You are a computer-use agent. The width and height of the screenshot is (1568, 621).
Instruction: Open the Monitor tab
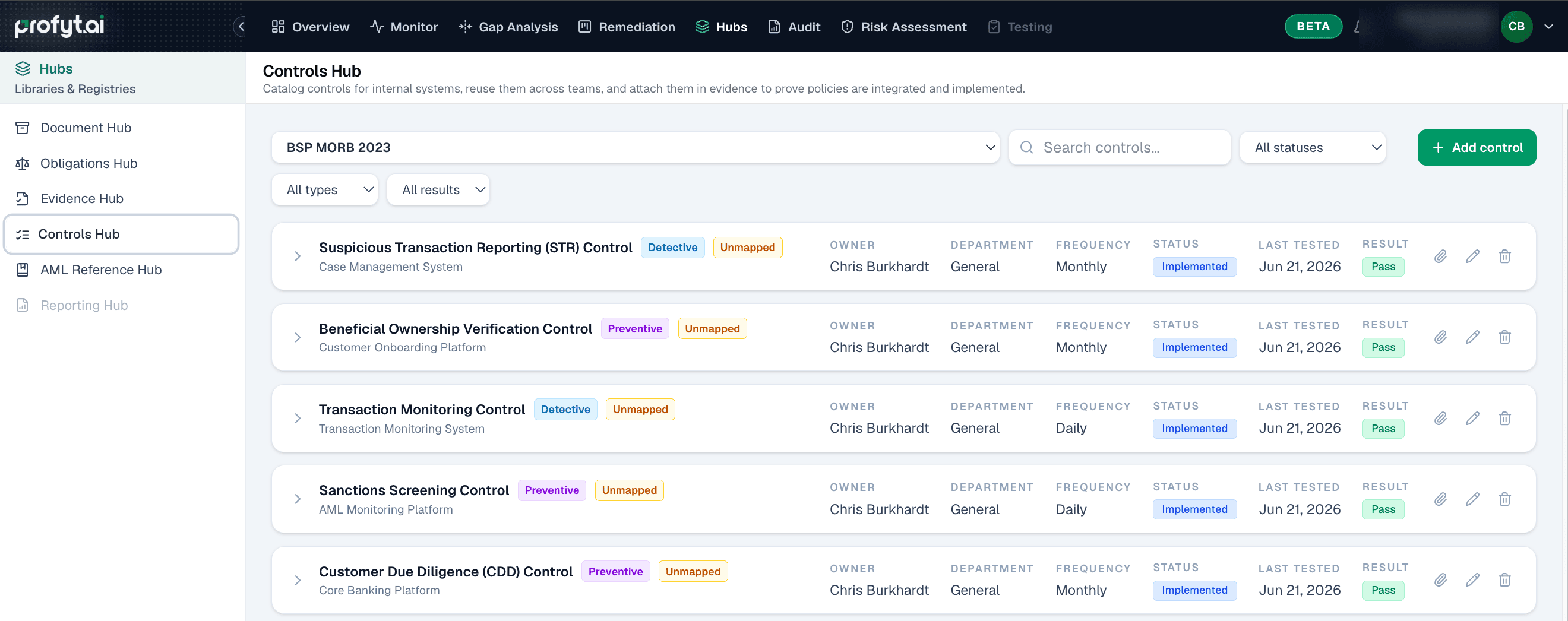(x=403, y=26)
